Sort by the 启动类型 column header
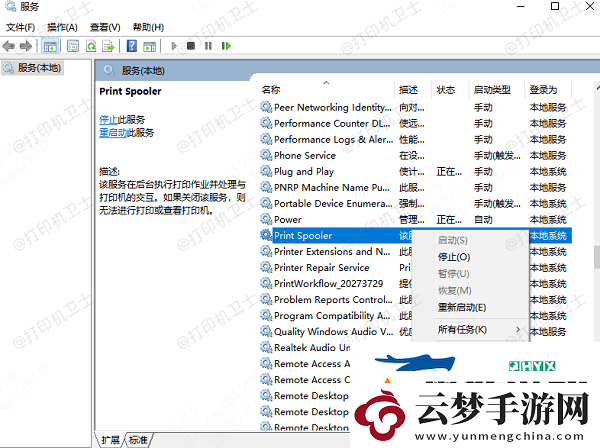Screen dimensions: 600x448 pos(492,90)
